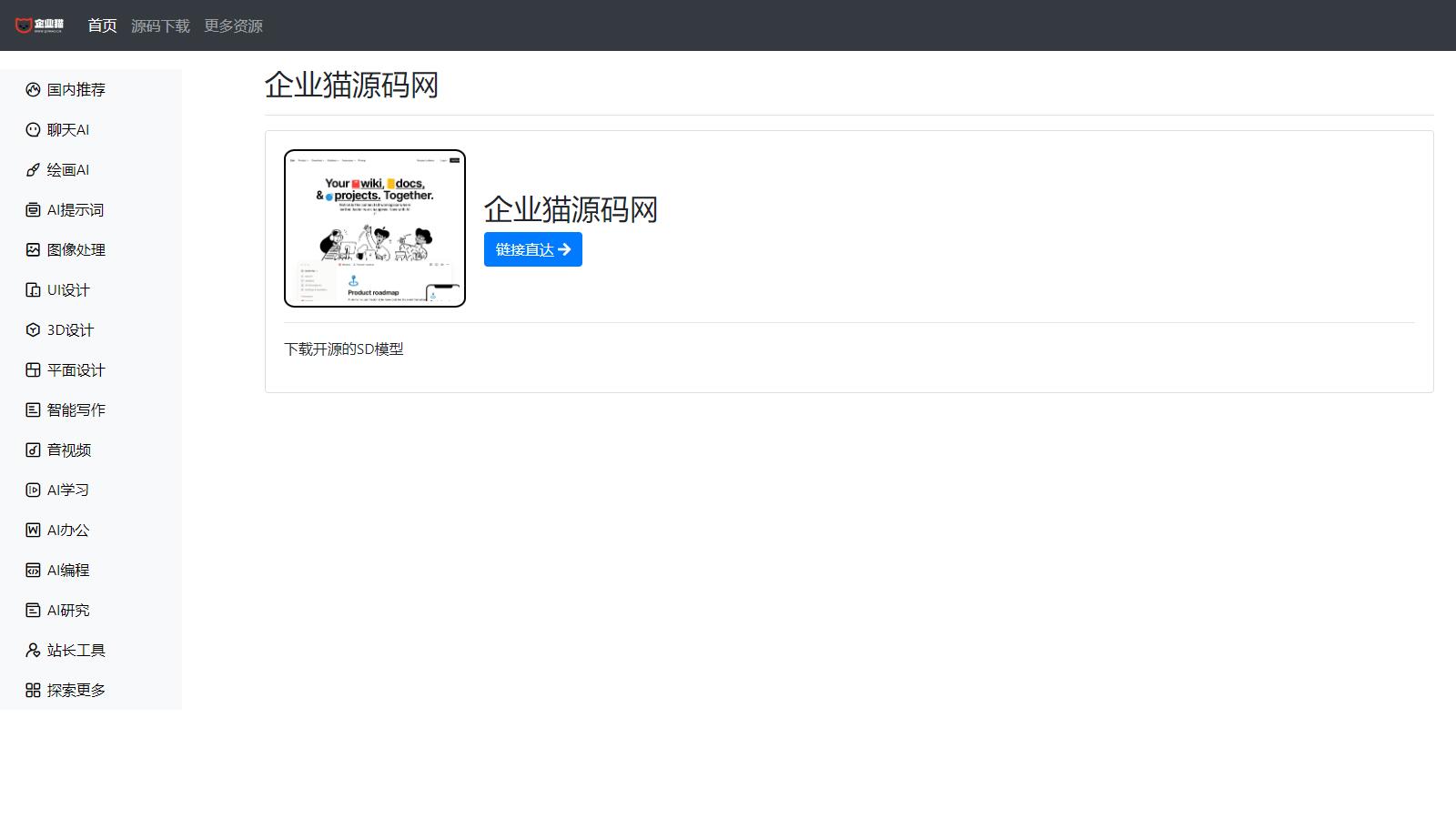
Task: Click the 国内推荐 sidebar icon
Action: (x=33, y=89)
